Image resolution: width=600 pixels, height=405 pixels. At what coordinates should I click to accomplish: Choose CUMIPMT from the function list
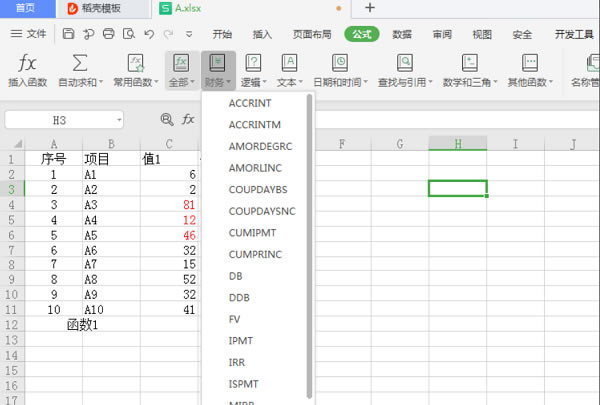tap(252, 233)
